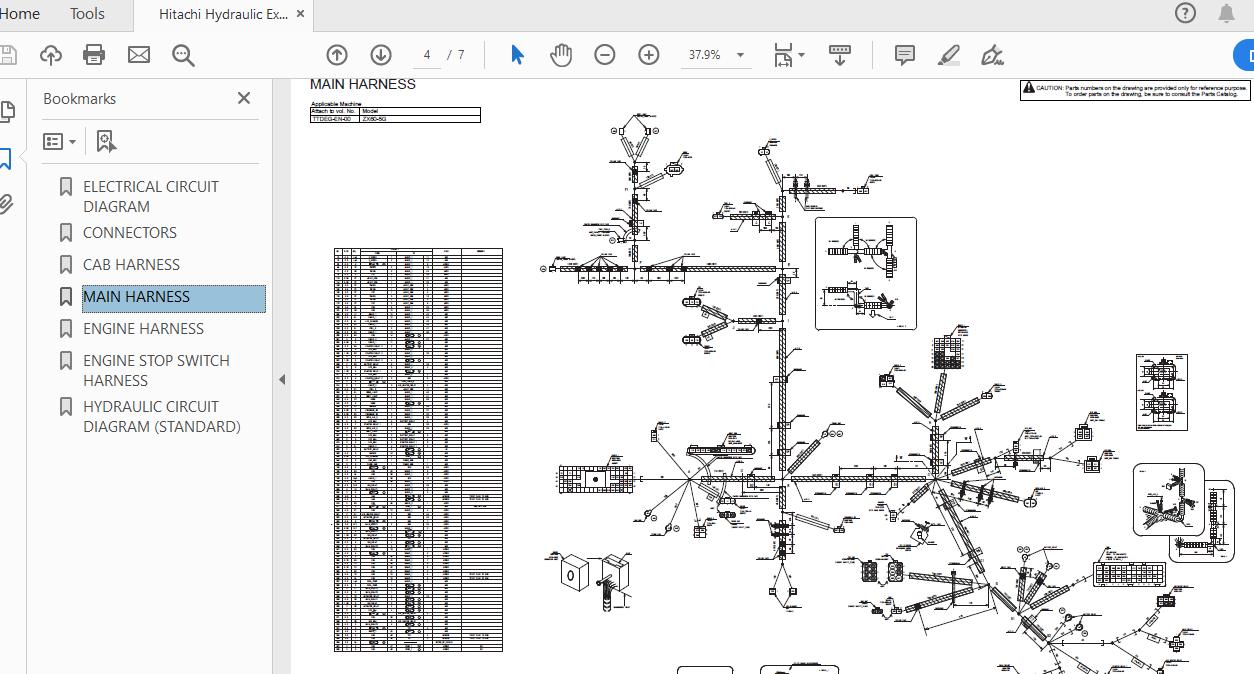This screenshot has height=674, width=1254.
Task: Click the email envelope icon
Action: [139, 55]
